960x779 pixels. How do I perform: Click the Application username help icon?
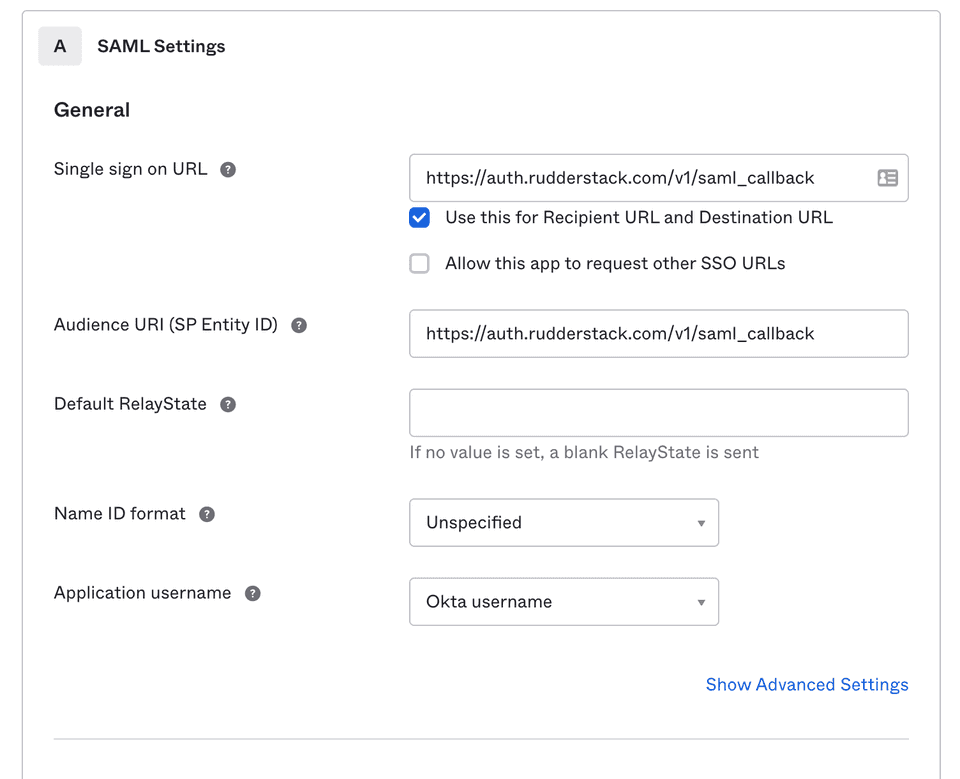click(253, 593)
